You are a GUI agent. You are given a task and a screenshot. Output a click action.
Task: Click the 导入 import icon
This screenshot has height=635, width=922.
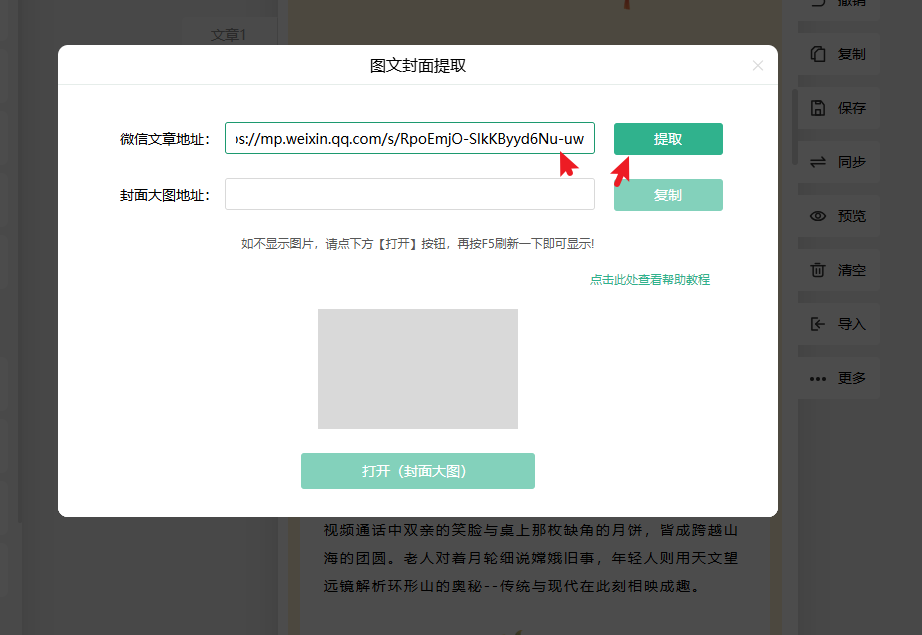(x=818, y=324)
